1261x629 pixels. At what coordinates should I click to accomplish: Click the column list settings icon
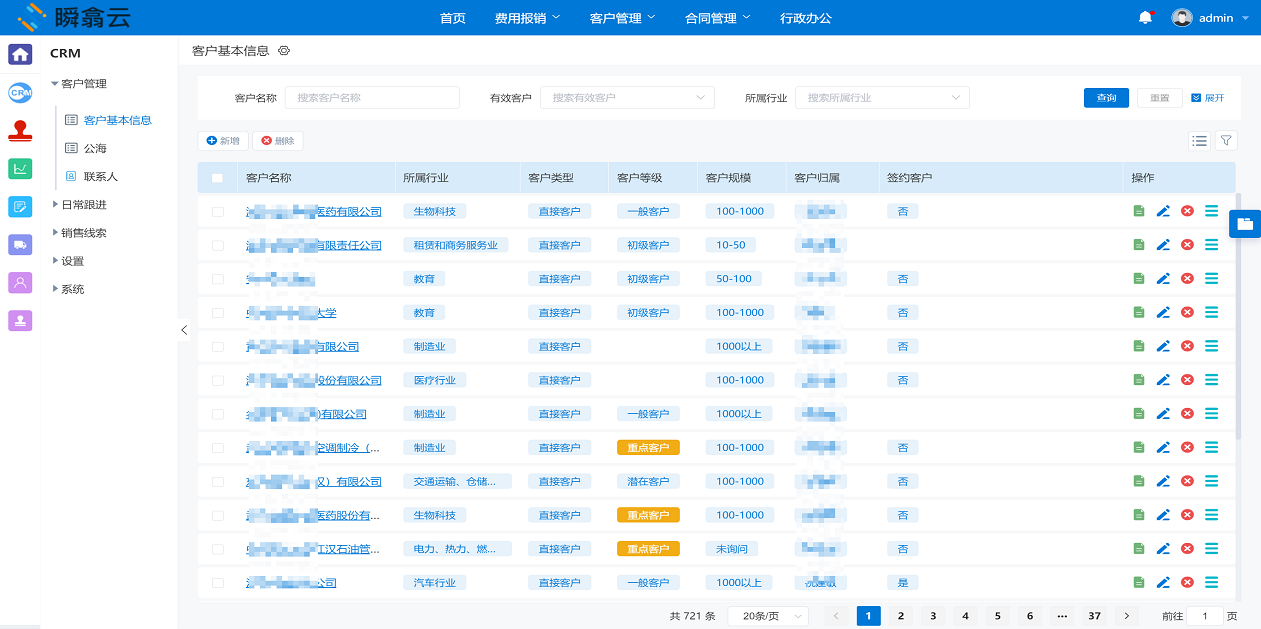point(1200,141)
